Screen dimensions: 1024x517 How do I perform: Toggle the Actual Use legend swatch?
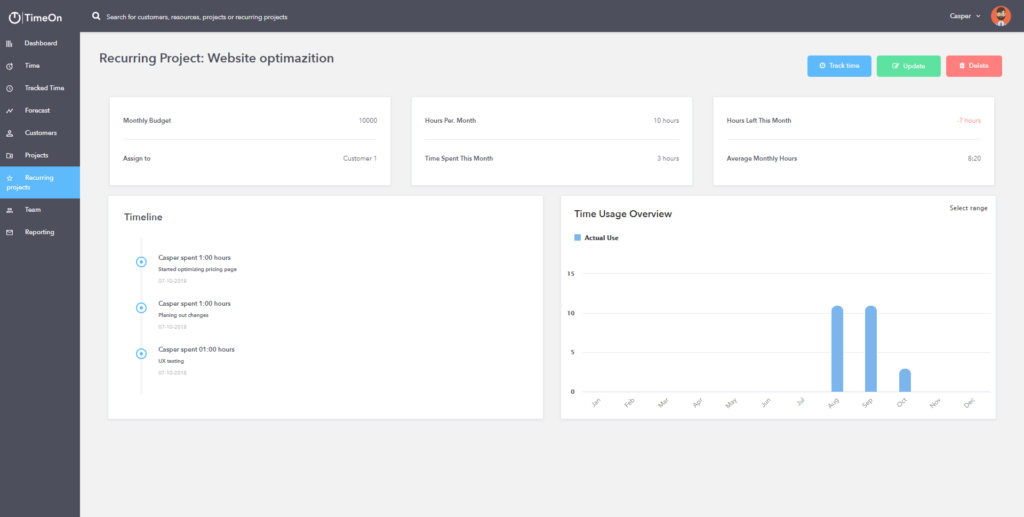[577, 238]
